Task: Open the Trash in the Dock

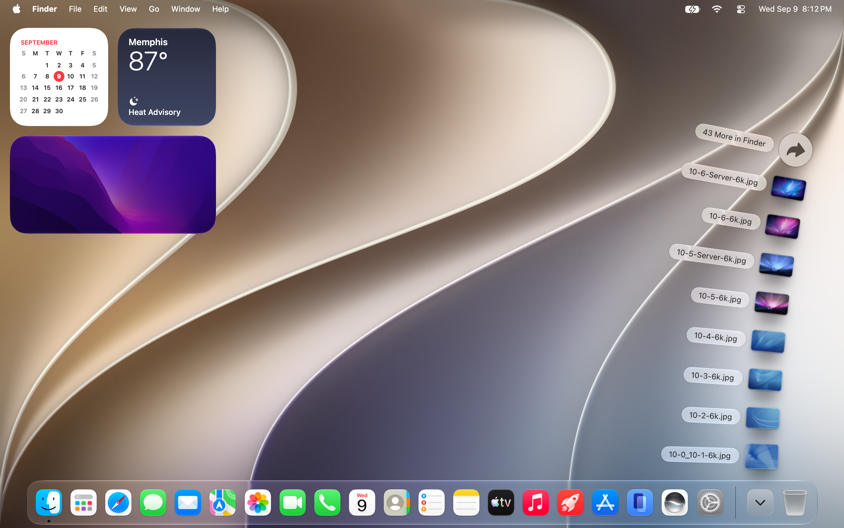Action: click(794, 503)
